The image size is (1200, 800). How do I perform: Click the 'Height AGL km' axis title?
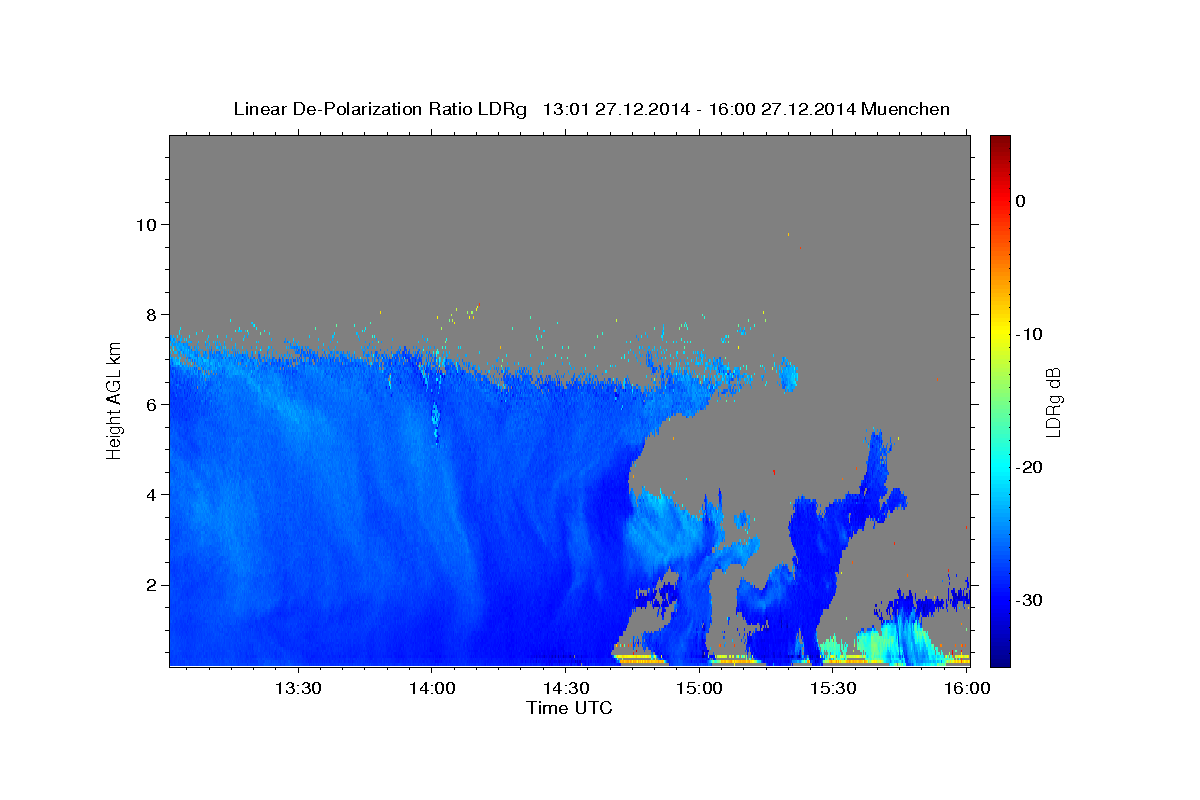click(x=114, y=400)
